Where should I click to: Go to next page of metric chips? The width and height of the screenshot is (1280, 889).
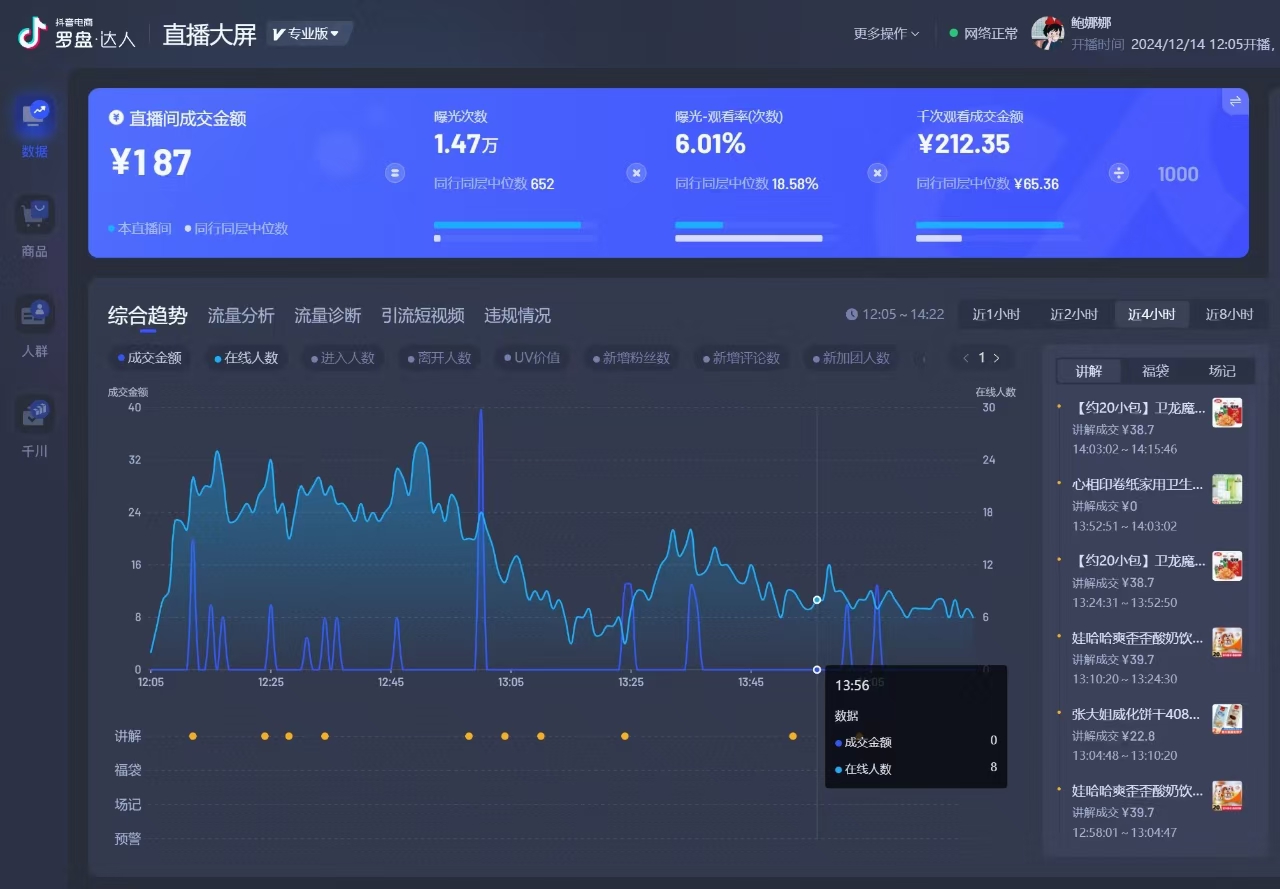[x=996, y=358]
